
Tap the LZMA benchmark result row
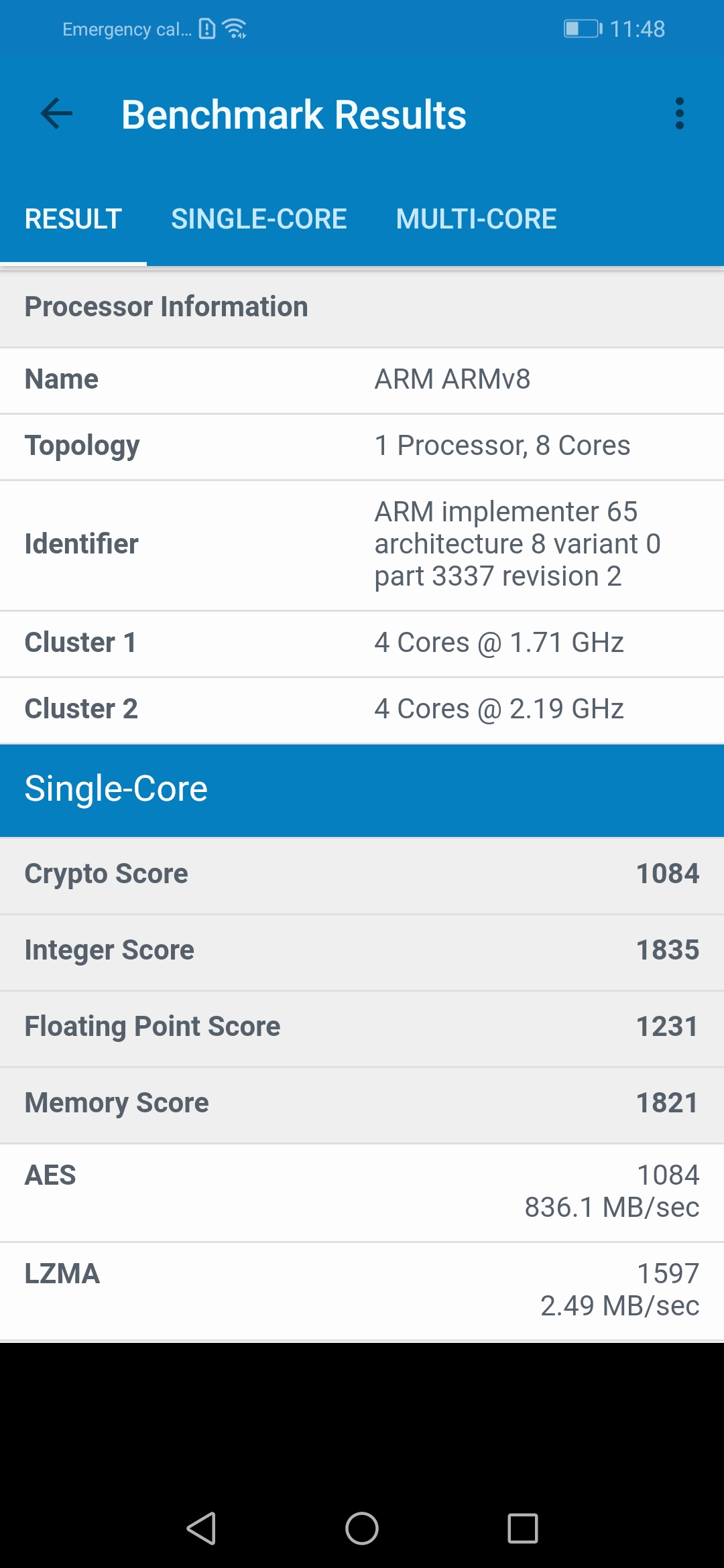click(x=362, y=1291)
